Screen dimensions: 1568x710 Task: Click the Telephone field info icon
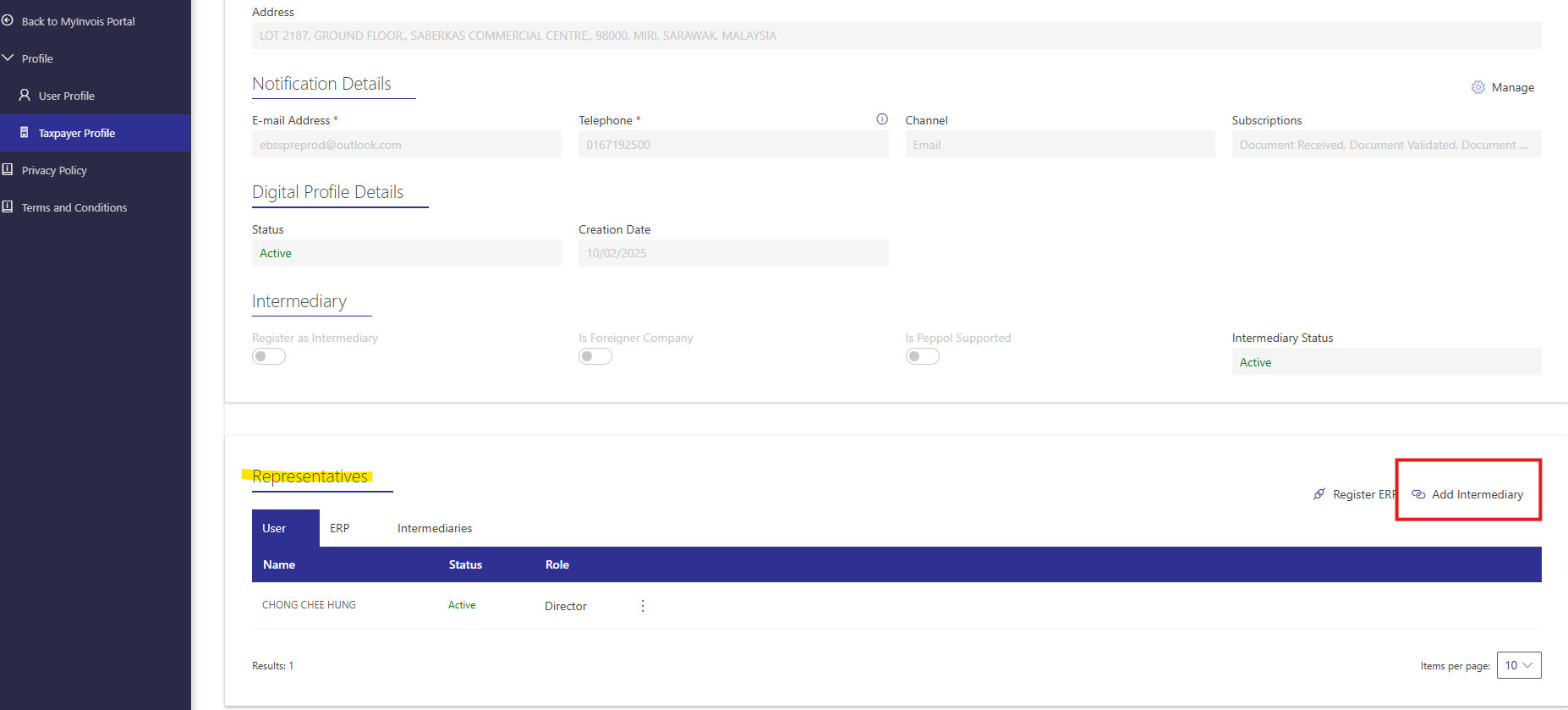tap(881, 119)
